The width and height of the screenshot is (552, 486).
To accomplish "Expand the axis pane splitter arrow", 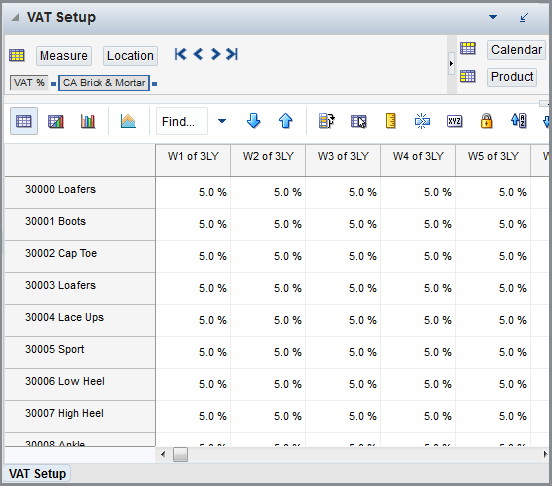I will coord(451,64).
